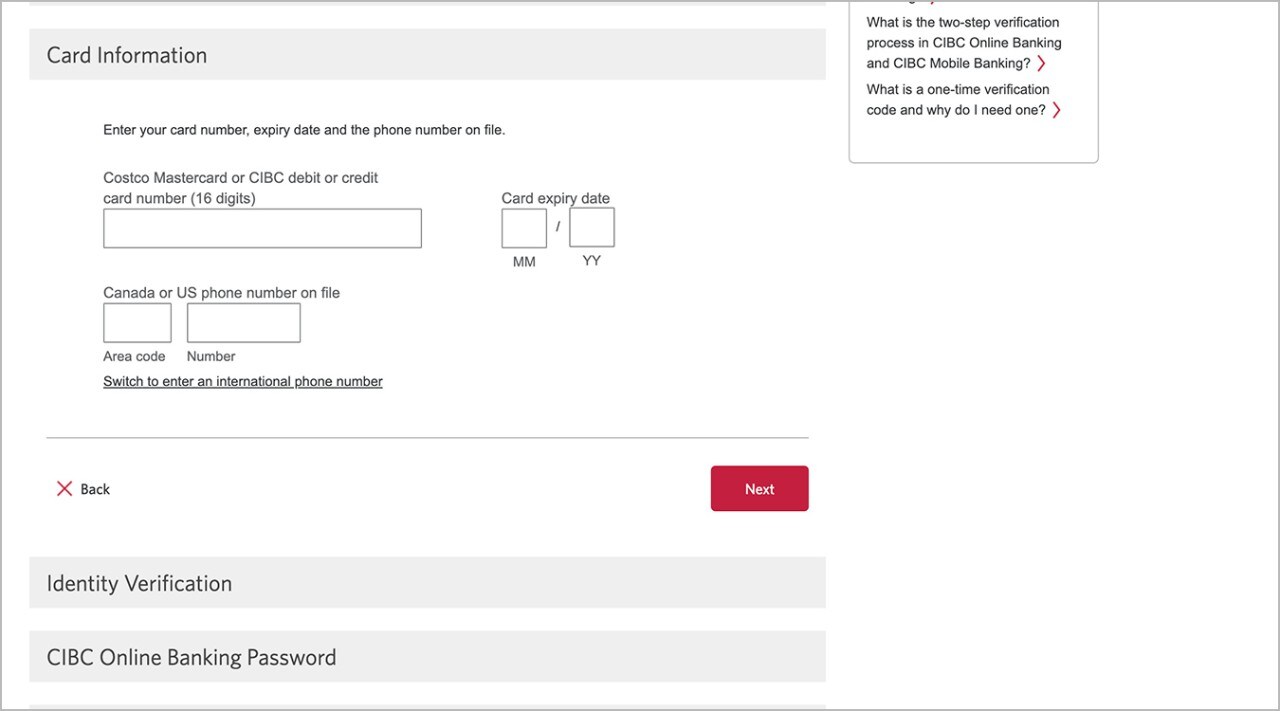1280x711 pixels.
Task: Click the Card expiry date label
Action: point(555,198)
